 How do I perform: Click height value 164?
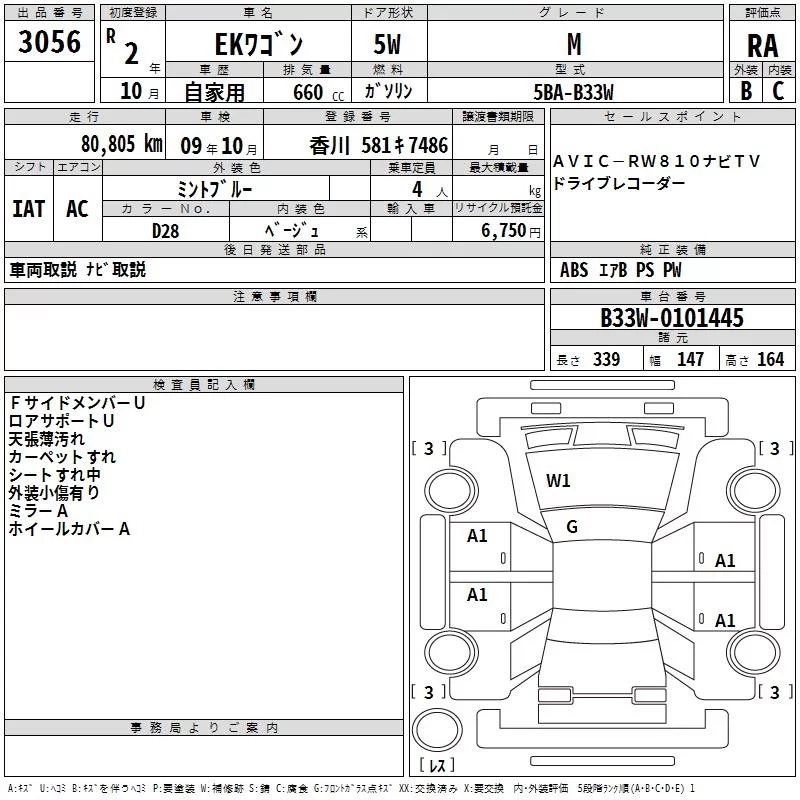tap(770, 359)
